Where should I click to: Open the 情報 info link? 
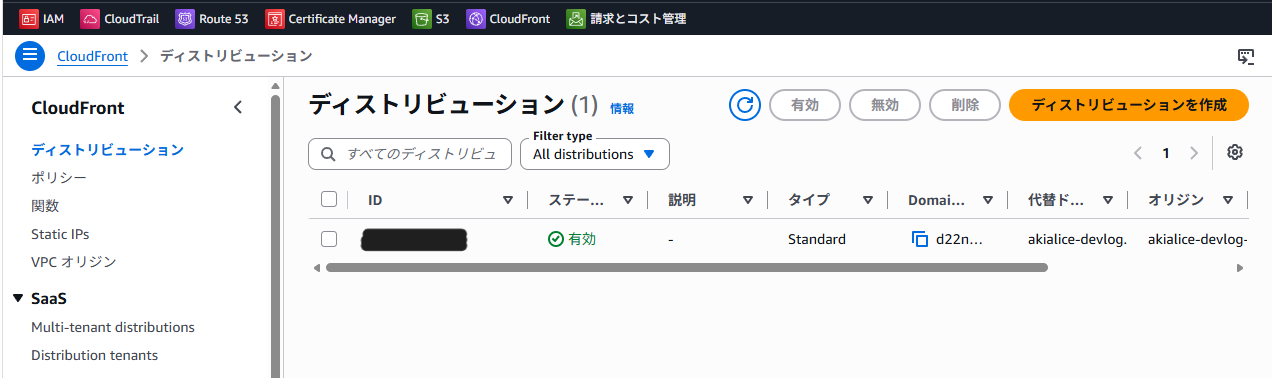pos(622,108)
